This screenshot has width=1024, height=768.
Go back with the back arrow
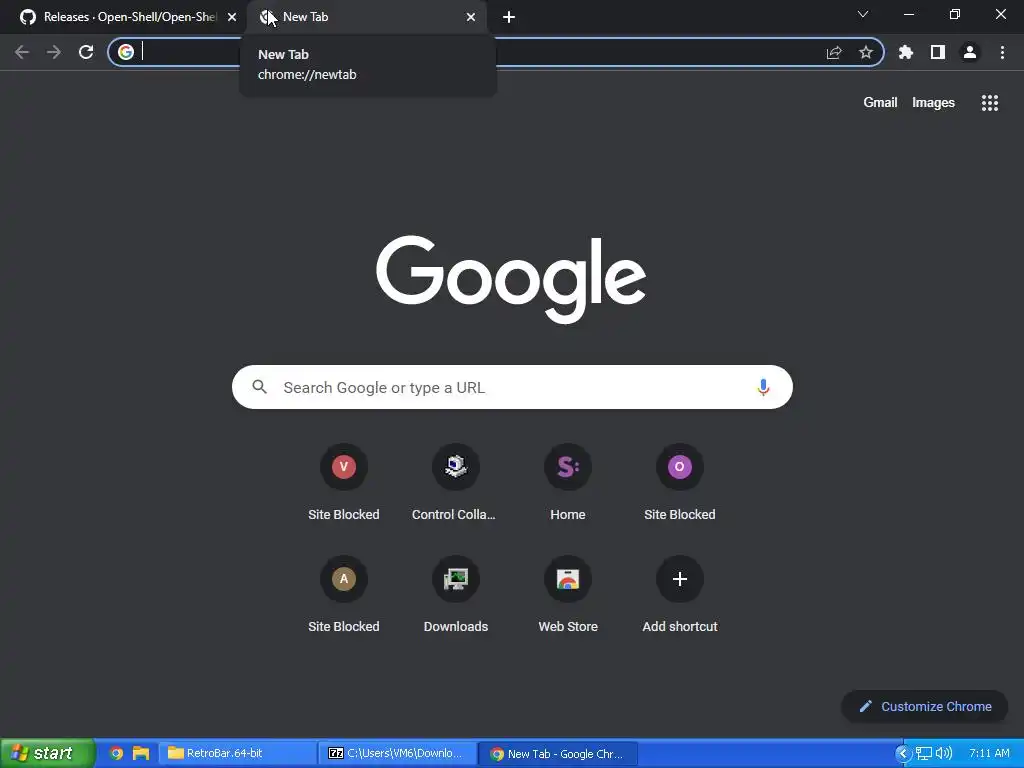pos(22,52)
